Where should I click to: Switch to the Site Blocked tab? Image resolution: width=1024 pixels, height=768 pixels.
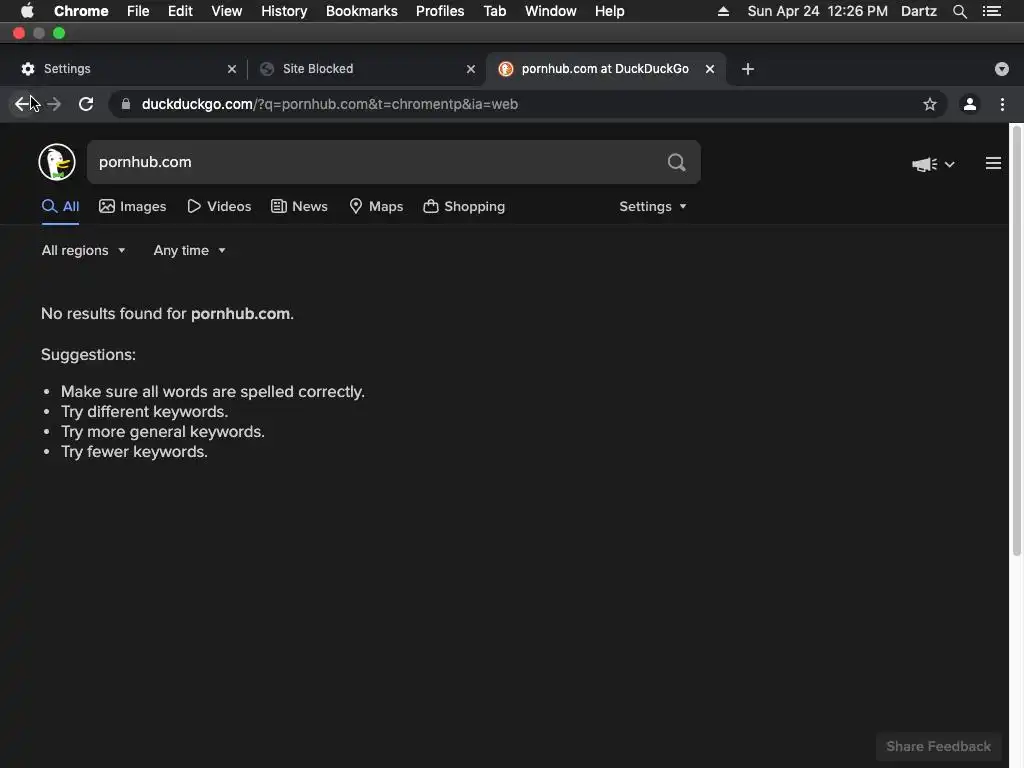(x=366, y=69)
